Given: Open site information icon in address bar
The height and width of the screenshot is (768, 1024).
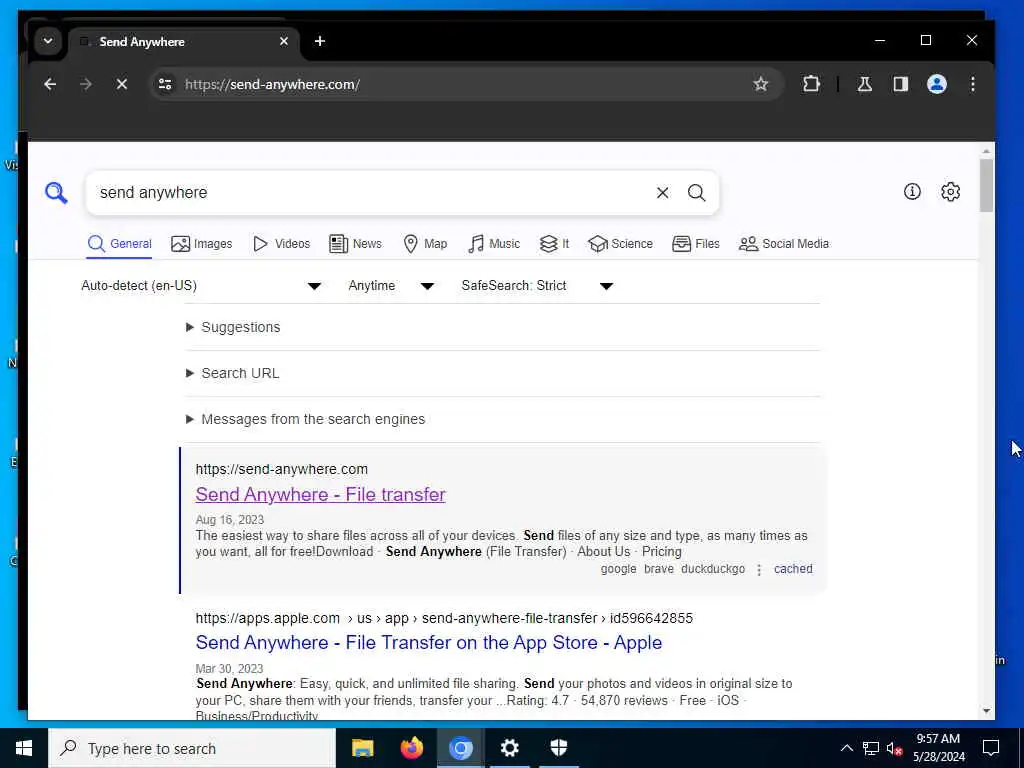Looking at the screenshot, I should (165, 84).
